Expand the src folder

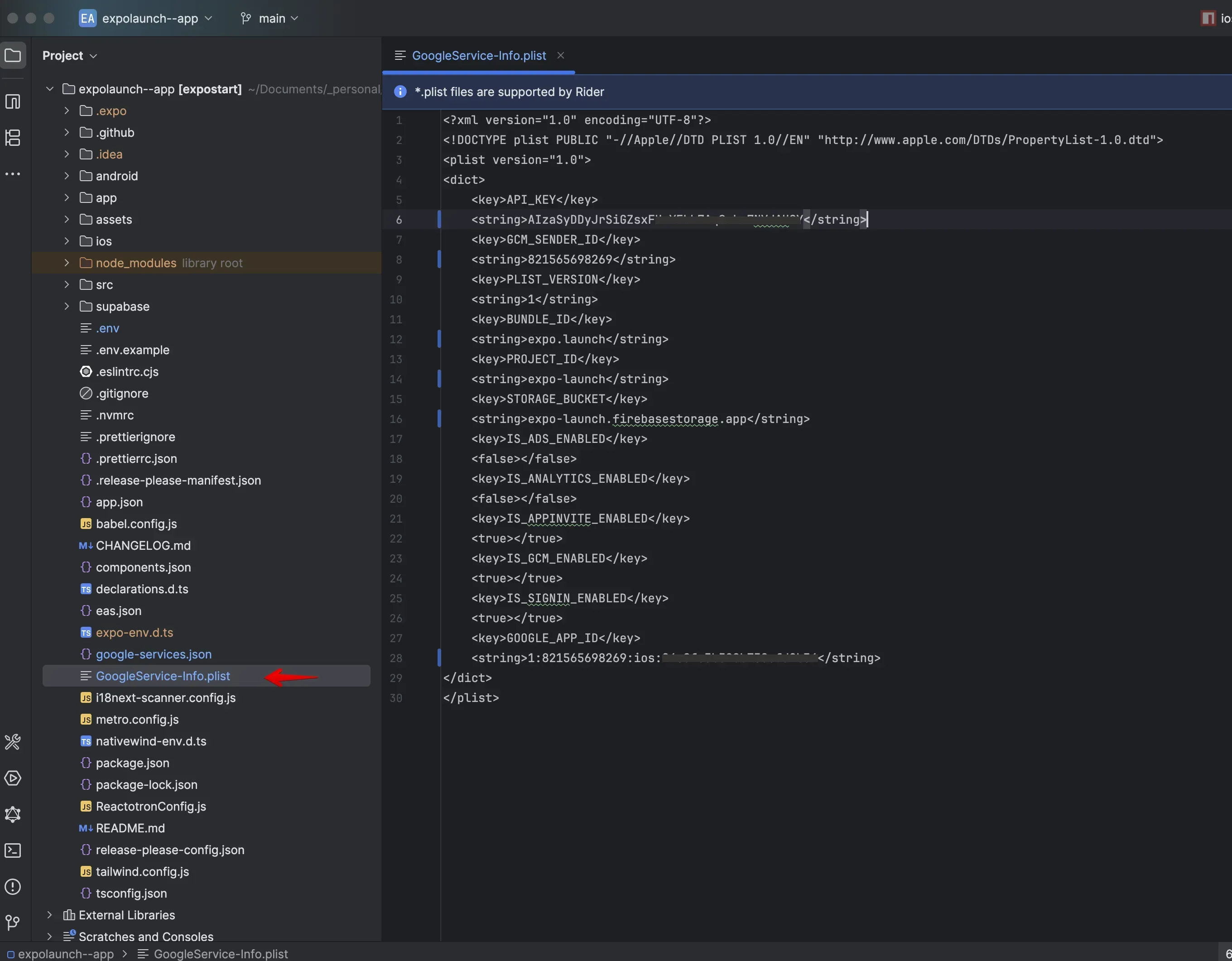[x=67, y=284]
